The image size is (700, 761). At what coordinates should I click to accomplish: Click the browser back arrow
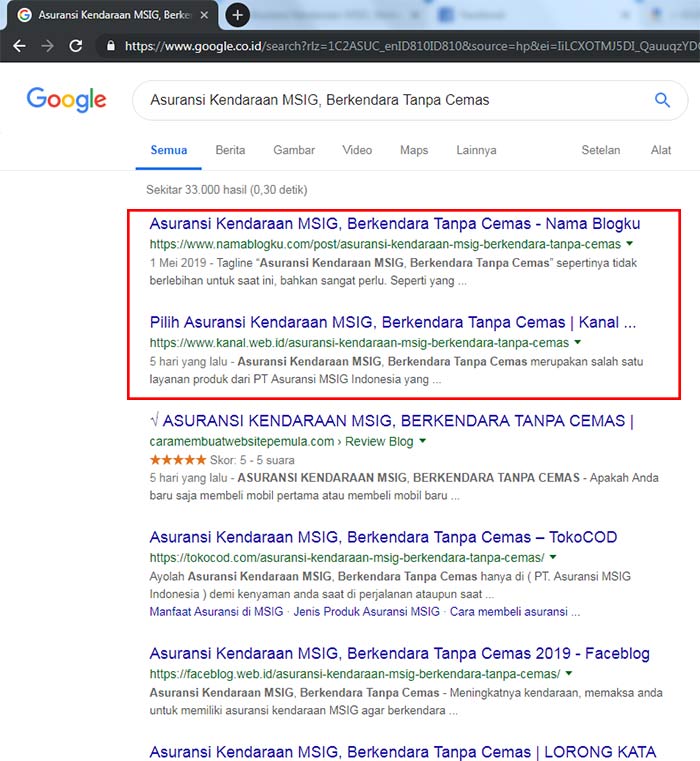point(19,46)
